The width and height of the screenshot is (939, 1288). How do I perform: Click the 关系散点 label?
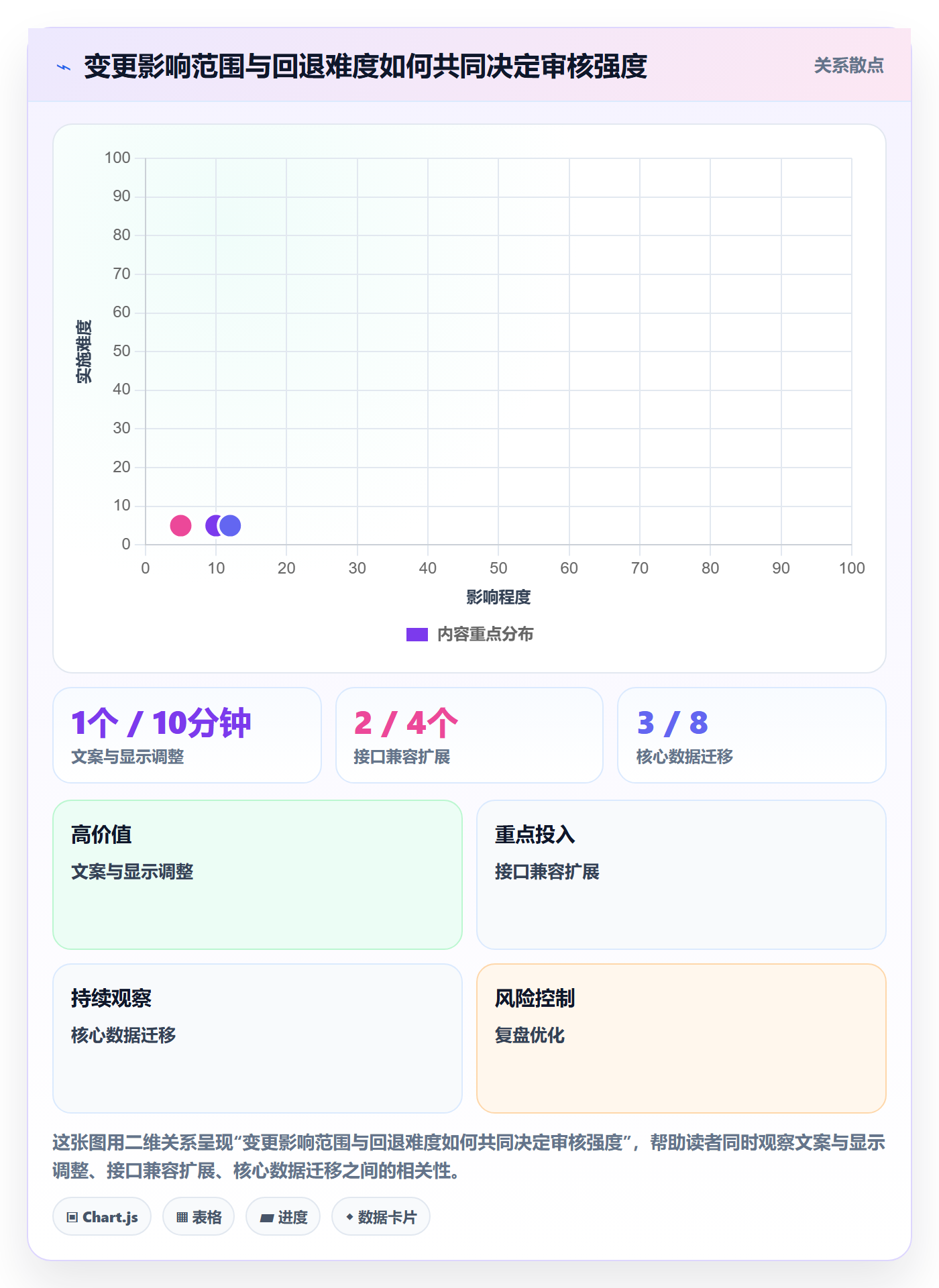(848, 66)
